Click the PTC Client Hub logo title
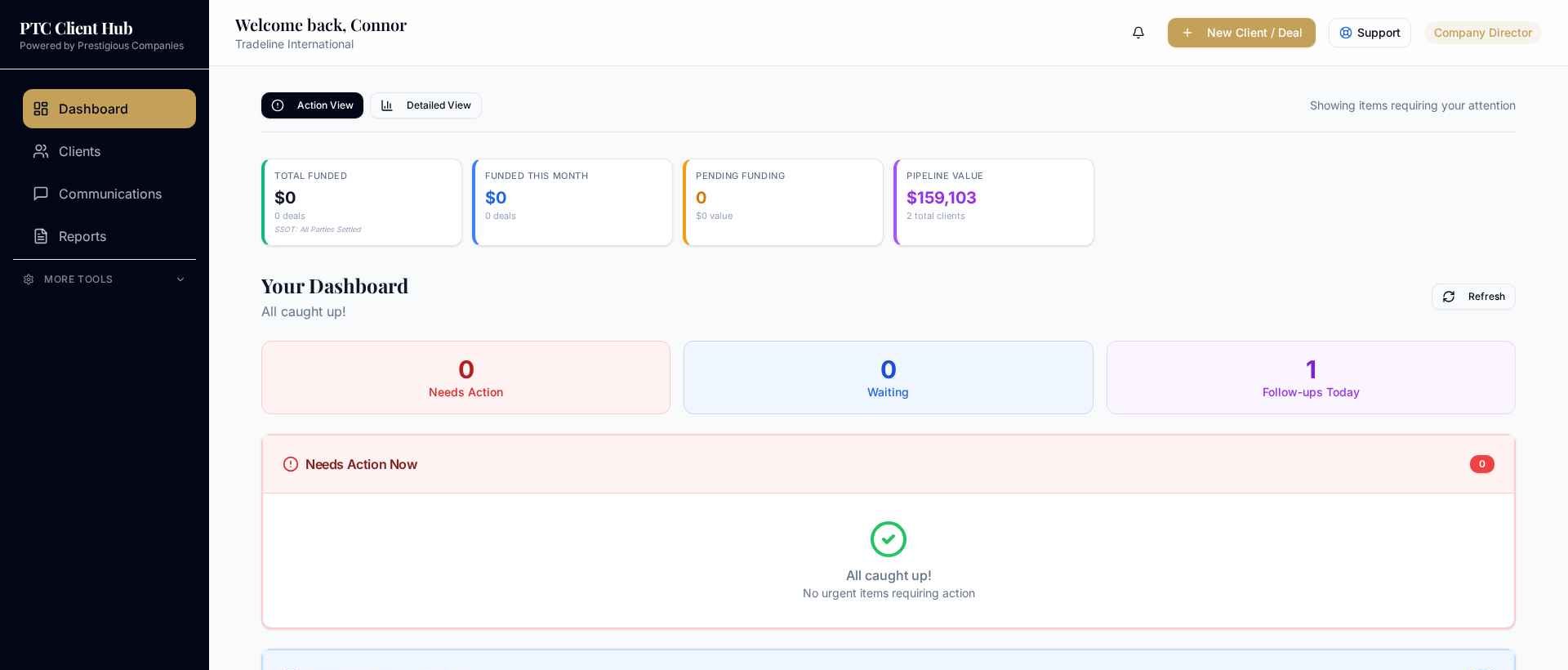1568x670 pixels. coord(76,29)
